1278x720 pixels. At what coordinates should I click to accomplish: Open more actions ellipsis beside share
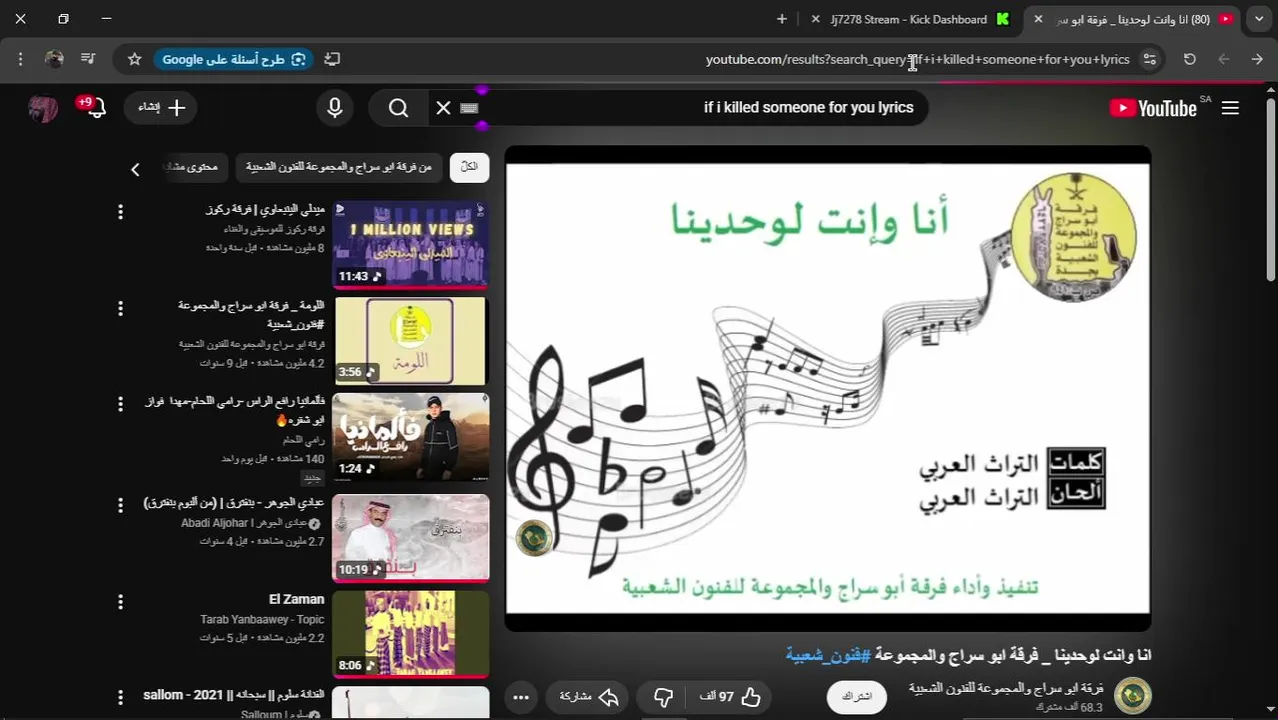pyautogui.click(x=521, y=698)
